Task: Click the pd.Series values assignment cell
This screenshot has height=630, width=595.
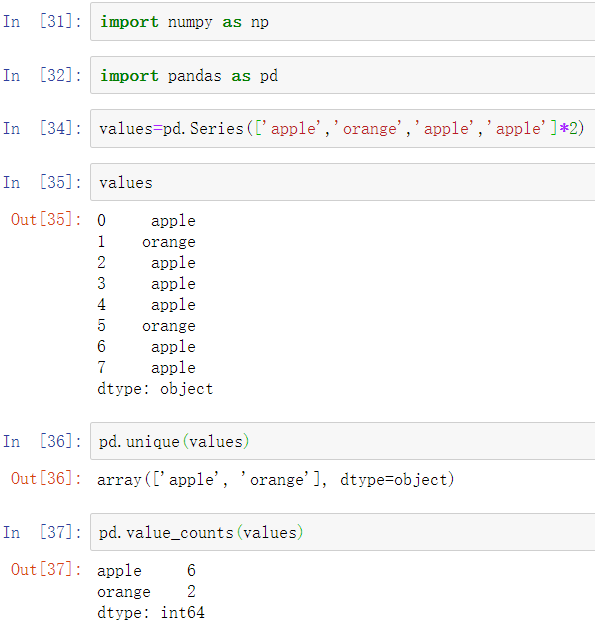Action: (x=343, y=129)
